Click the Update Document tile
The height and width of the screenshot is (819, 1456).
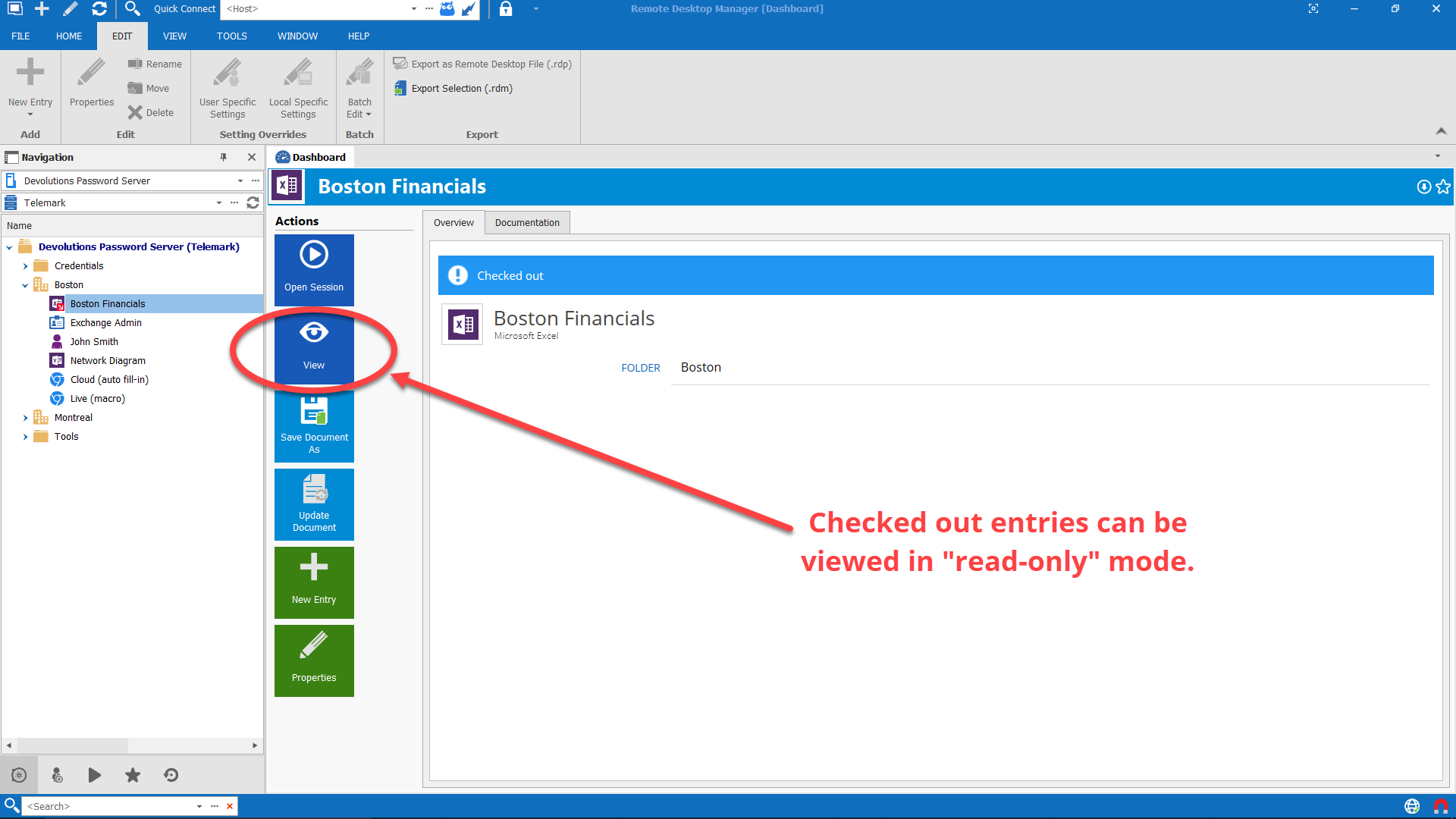click(314, 504)
